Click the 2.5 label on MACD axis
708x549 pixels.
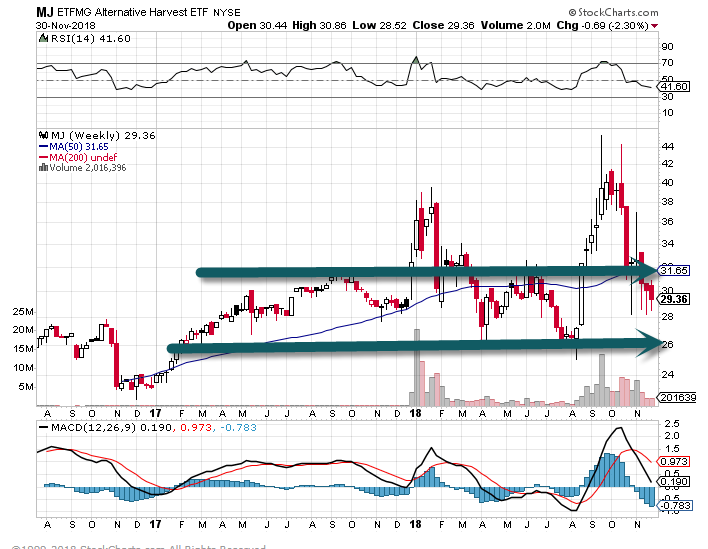[x=672, y=423]
